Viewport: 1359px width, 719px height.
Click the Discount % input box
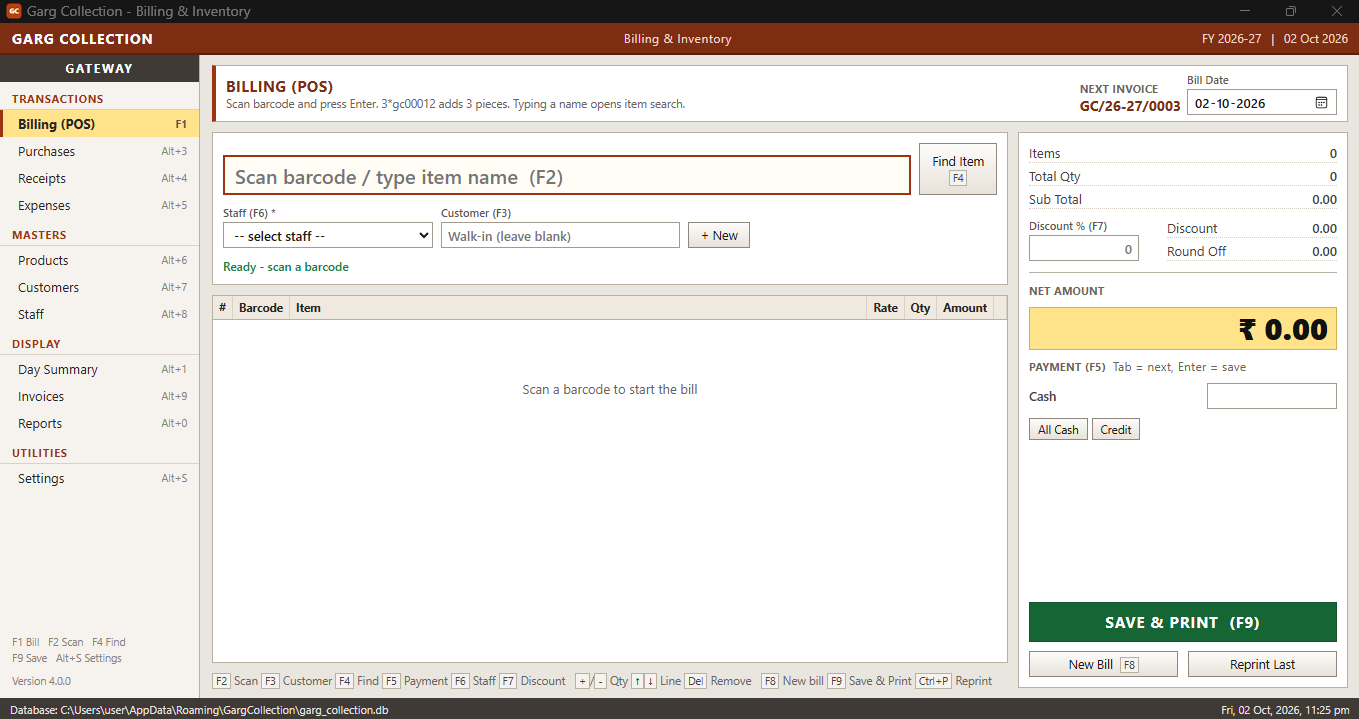pos(1084,248)
